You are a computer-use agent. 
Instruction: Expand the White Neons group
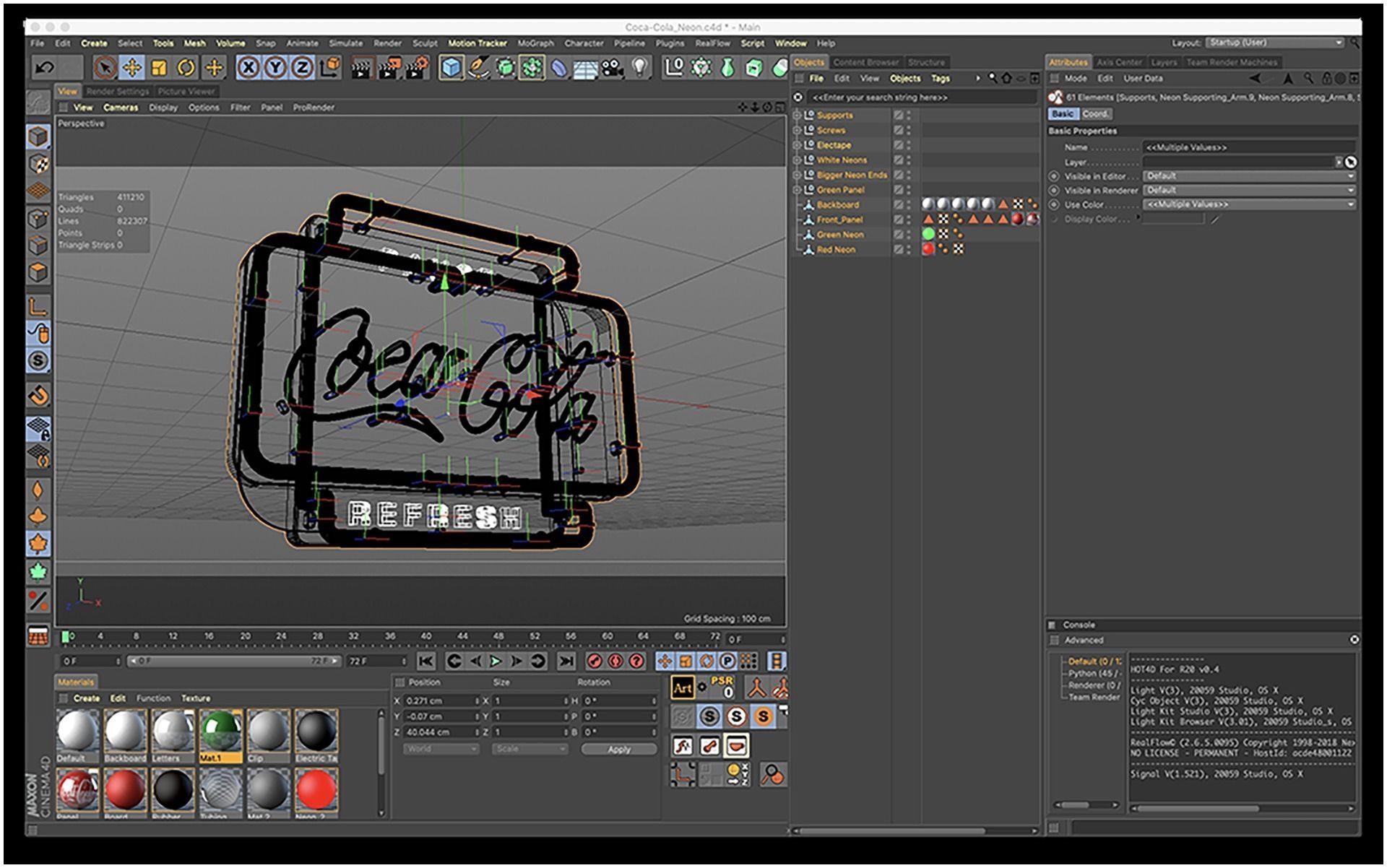798,160
